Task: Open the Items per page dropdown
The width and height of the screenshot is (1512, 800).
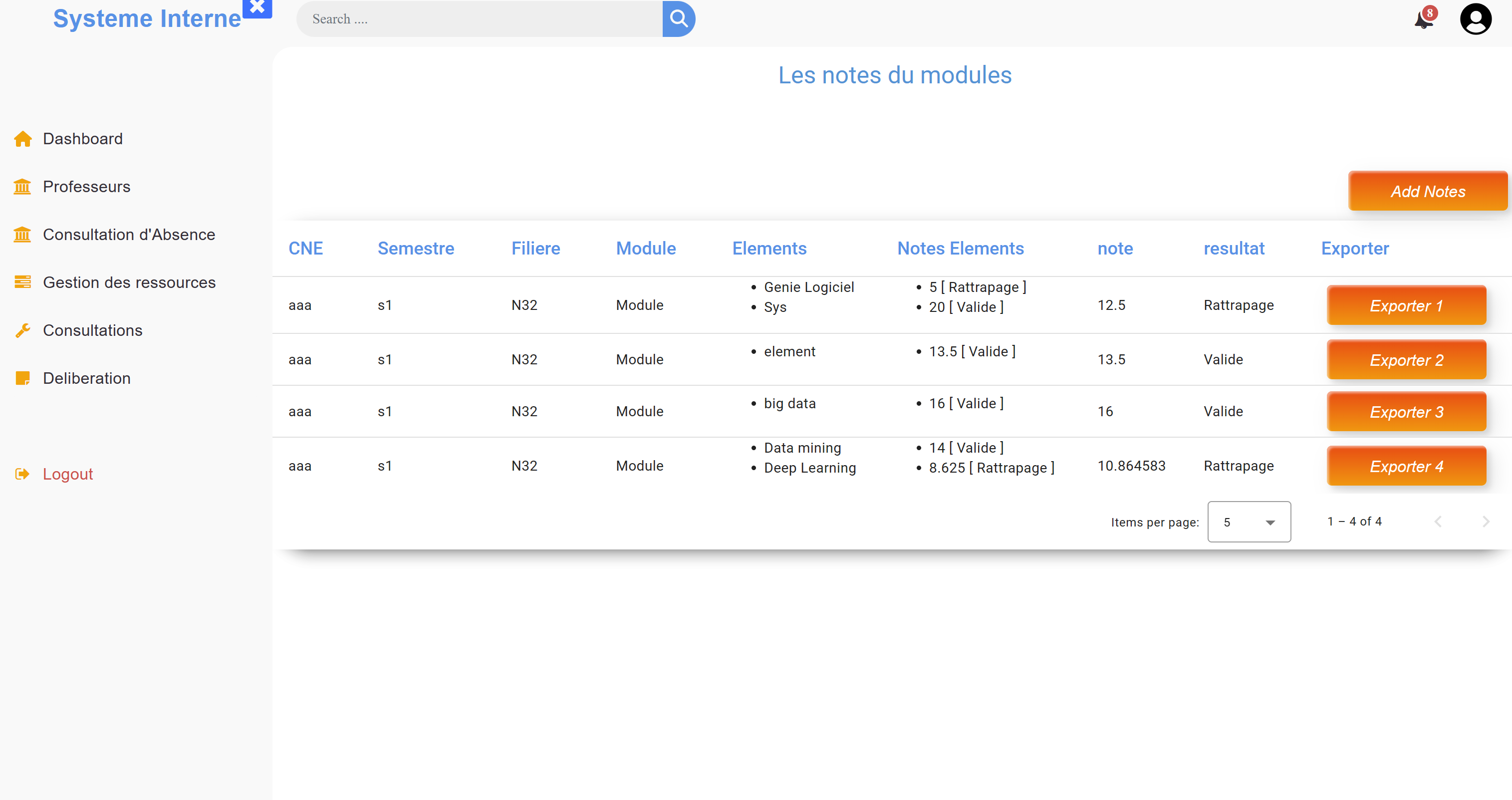Action: click(1249, 522)
